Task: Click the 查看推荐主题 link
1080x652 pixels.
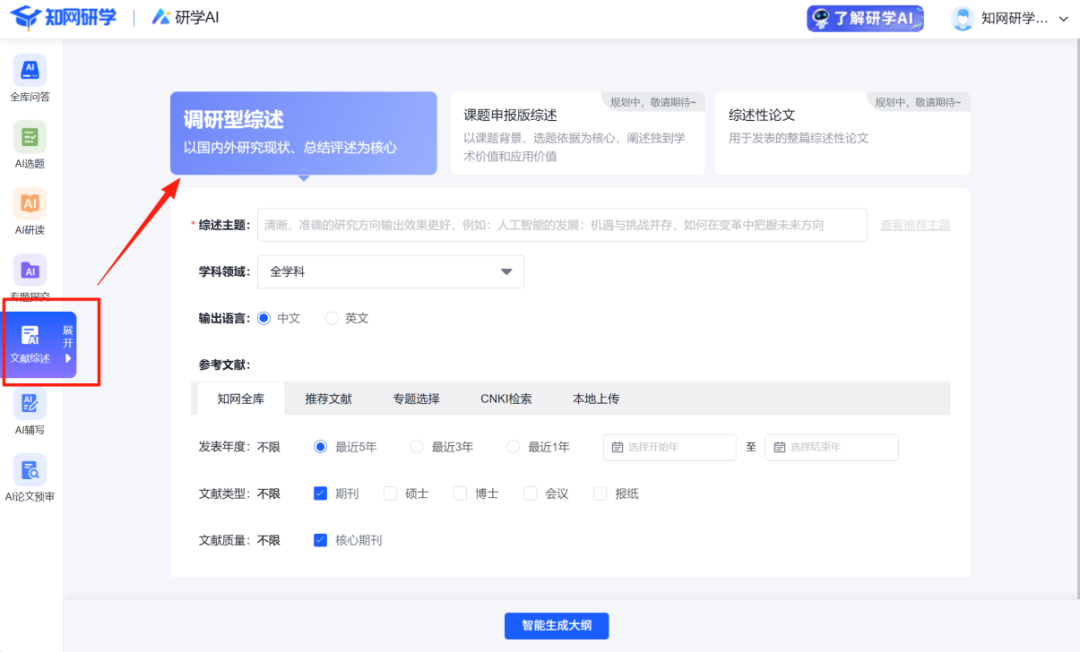Action: (914, 225)
